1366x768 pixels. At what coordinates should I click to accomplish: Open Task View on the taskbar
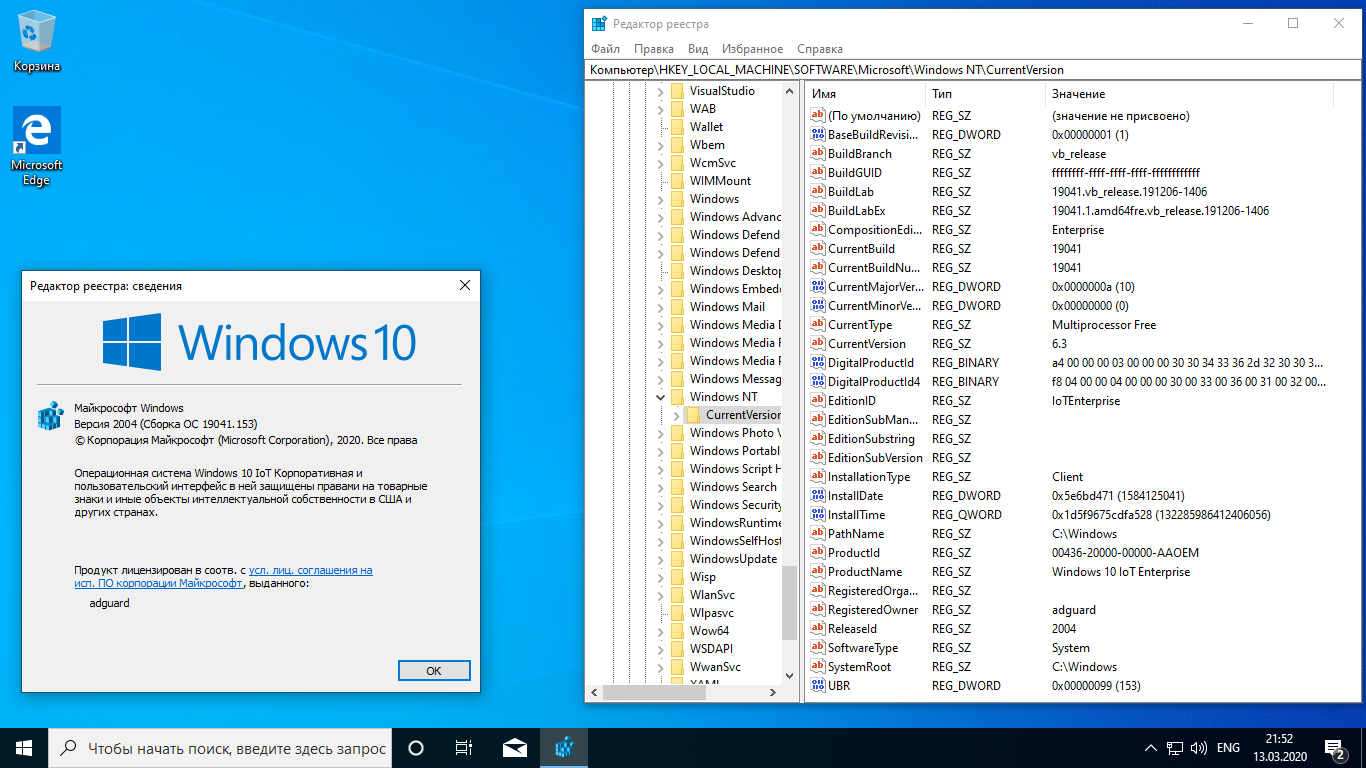pos(464,748)
